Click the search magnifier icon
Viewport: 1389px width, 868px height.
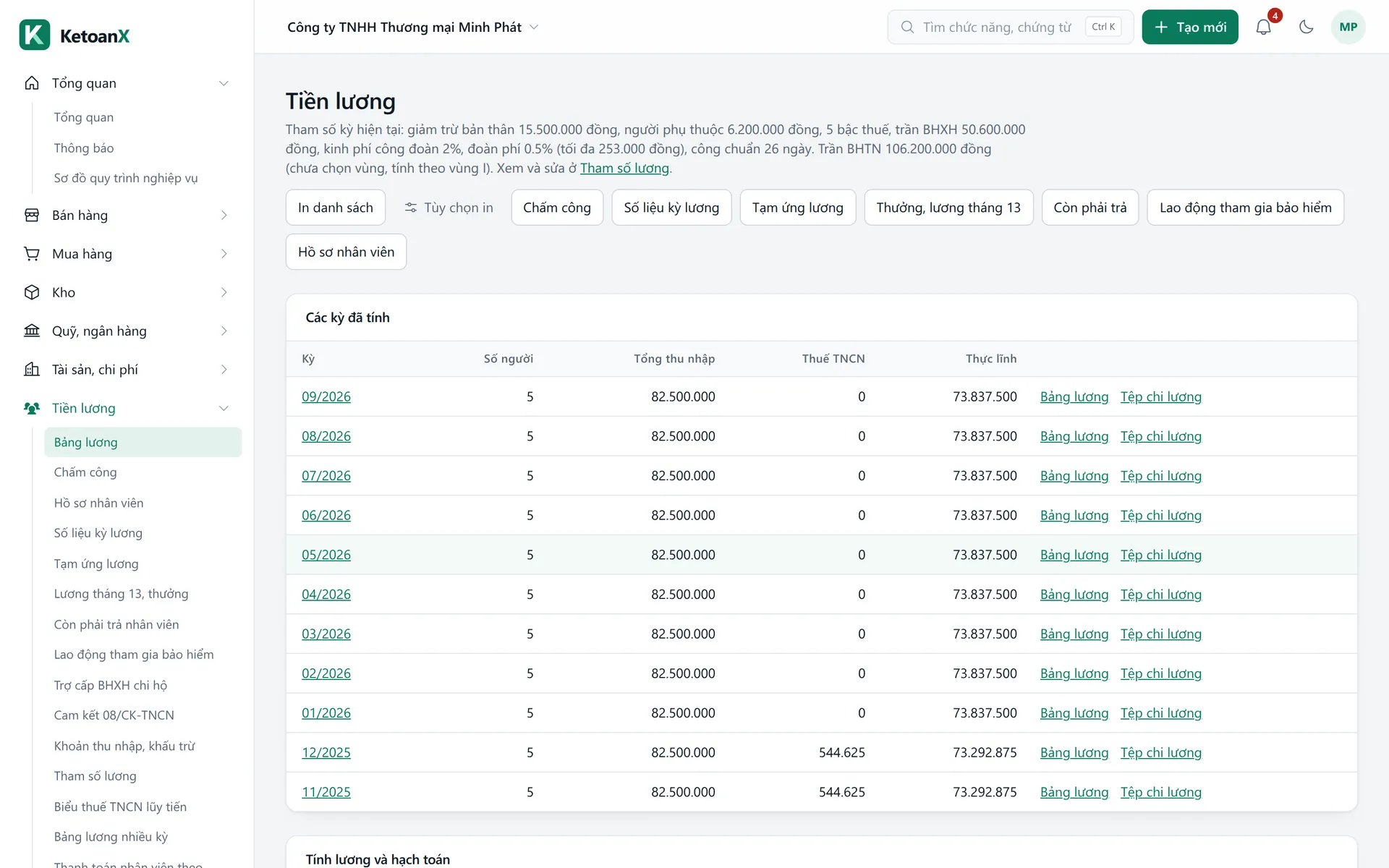pos(907,27)
